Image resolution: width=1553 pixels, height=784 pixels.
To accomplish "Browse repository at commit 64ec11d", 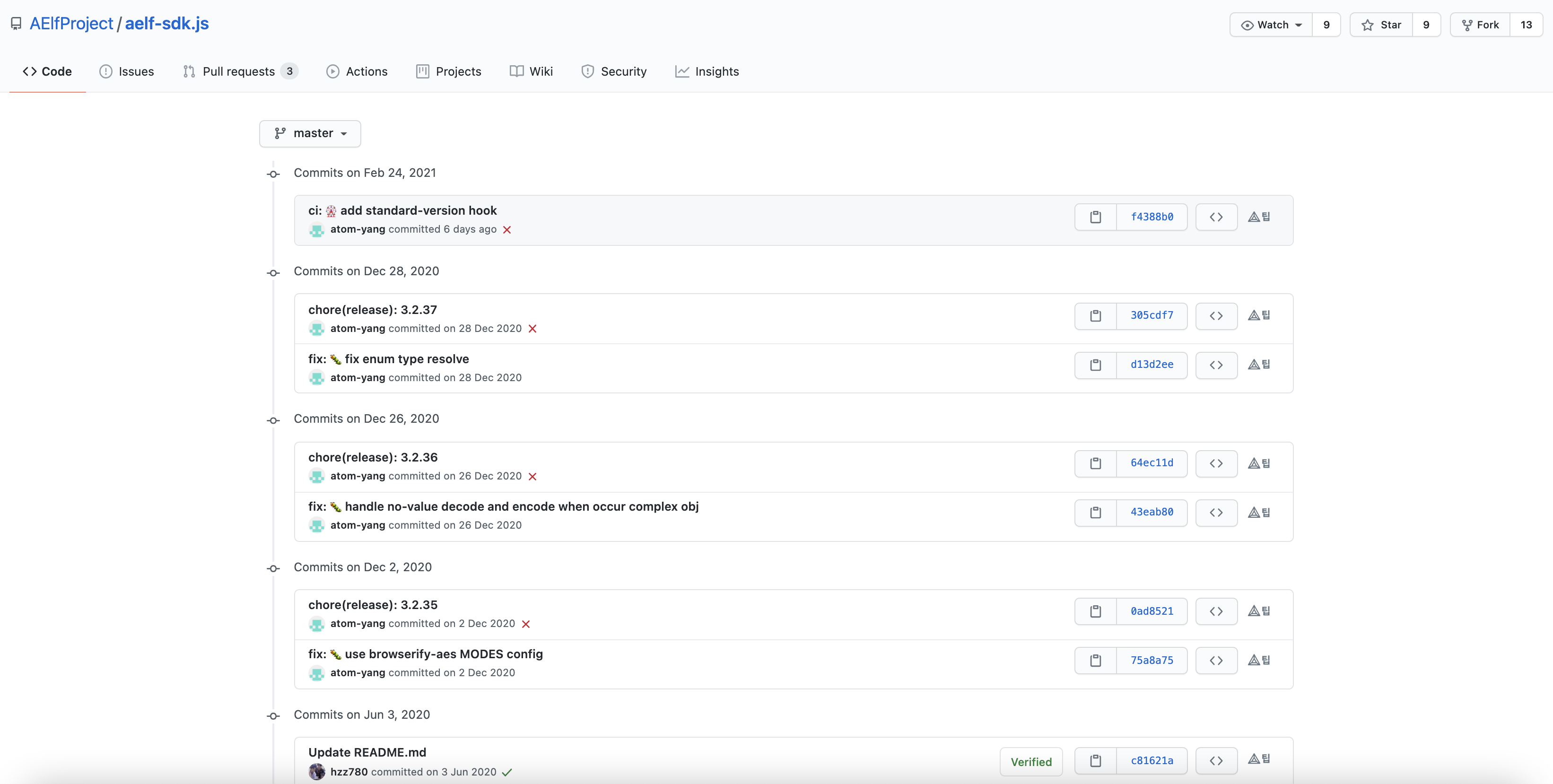I will tap(1216, 463).
